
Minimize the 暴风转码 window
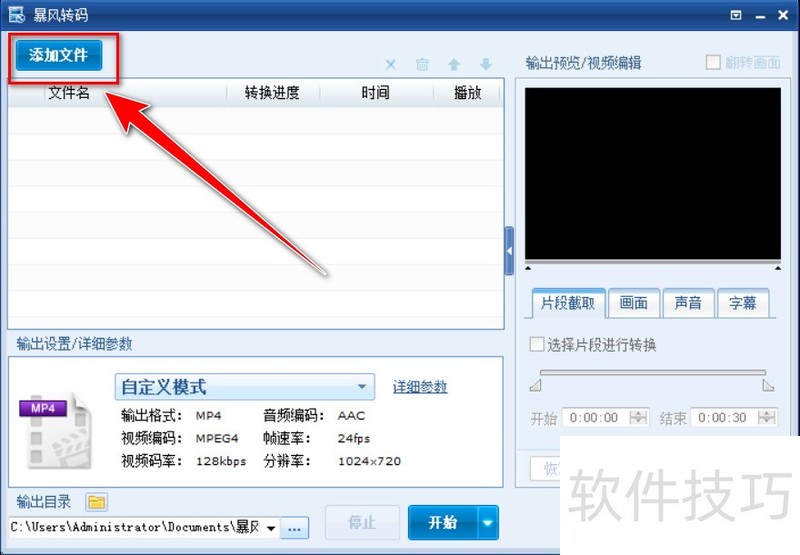coord(760,16)
